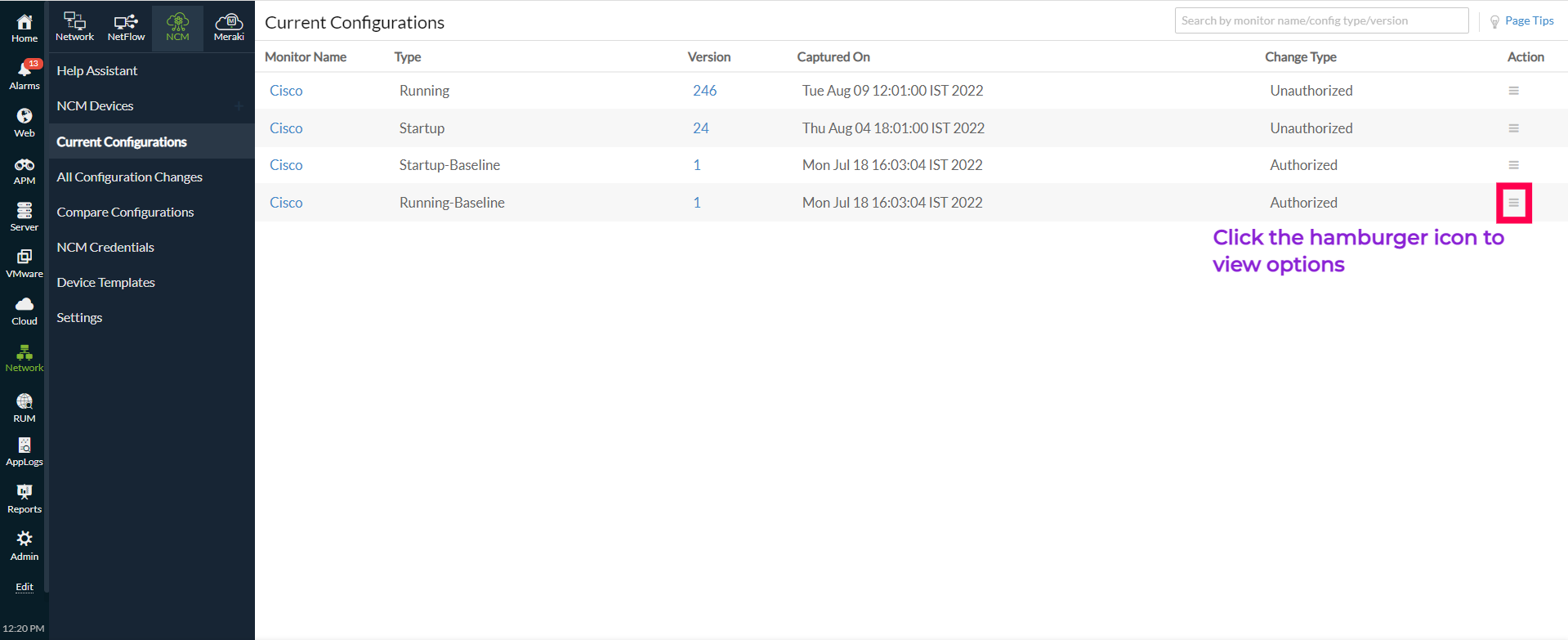Screen dimensions: 1568x640
Task: Go to All Configuration Changes
Action: (129, 177)
